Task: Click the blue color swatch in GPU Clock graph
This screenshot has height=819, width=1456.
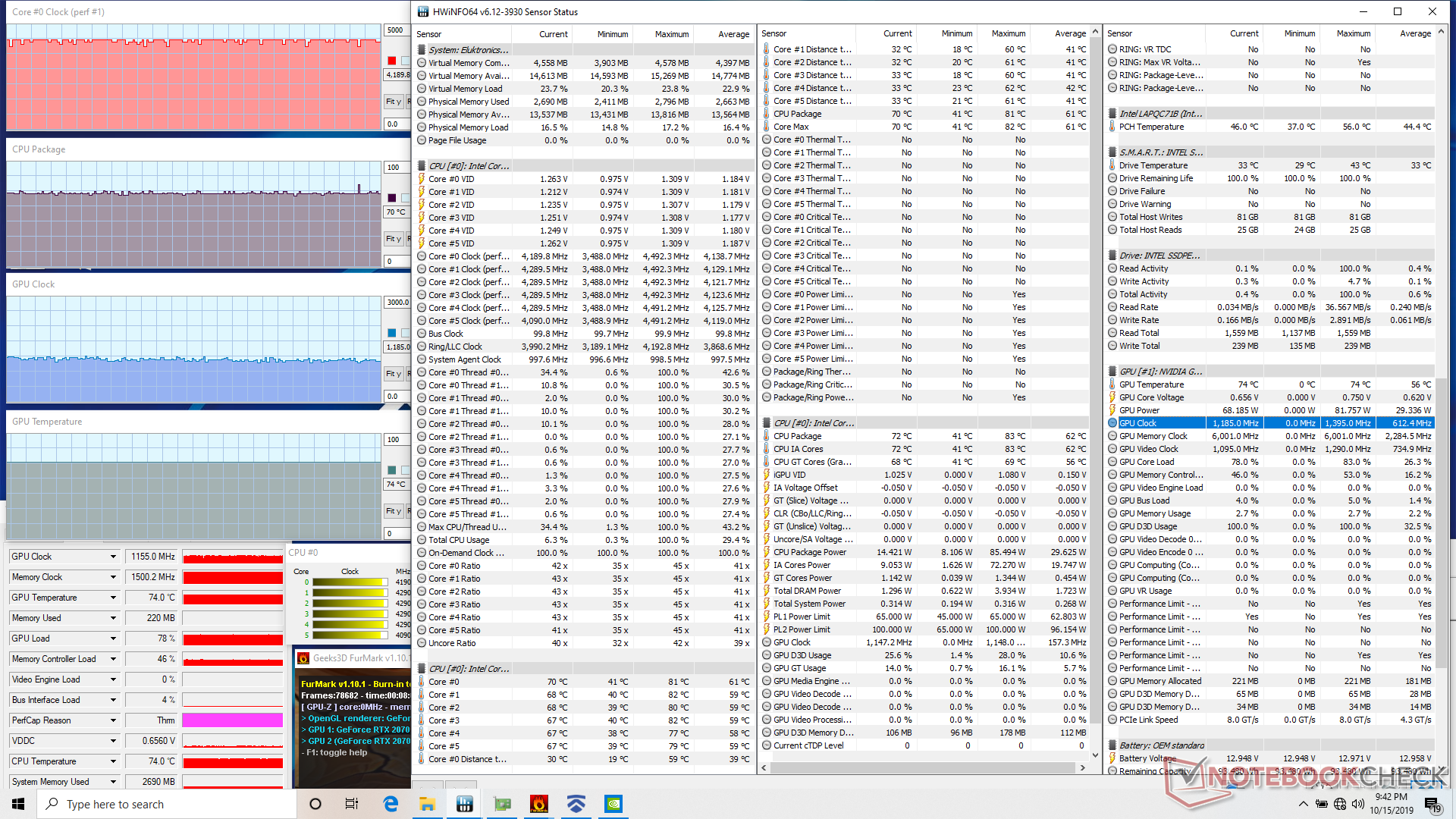Action: click(x=391, y=333)
